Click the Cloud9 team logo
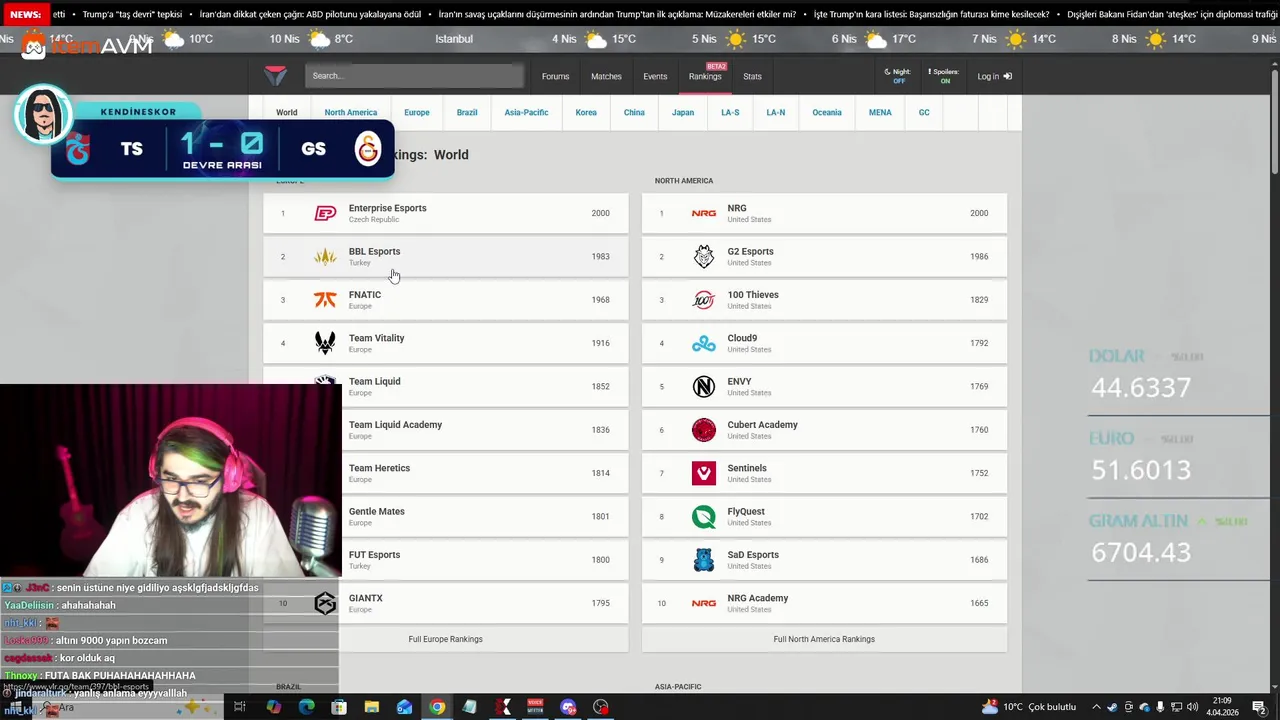This screenshot has width=1280, height=720. [704, 343]
